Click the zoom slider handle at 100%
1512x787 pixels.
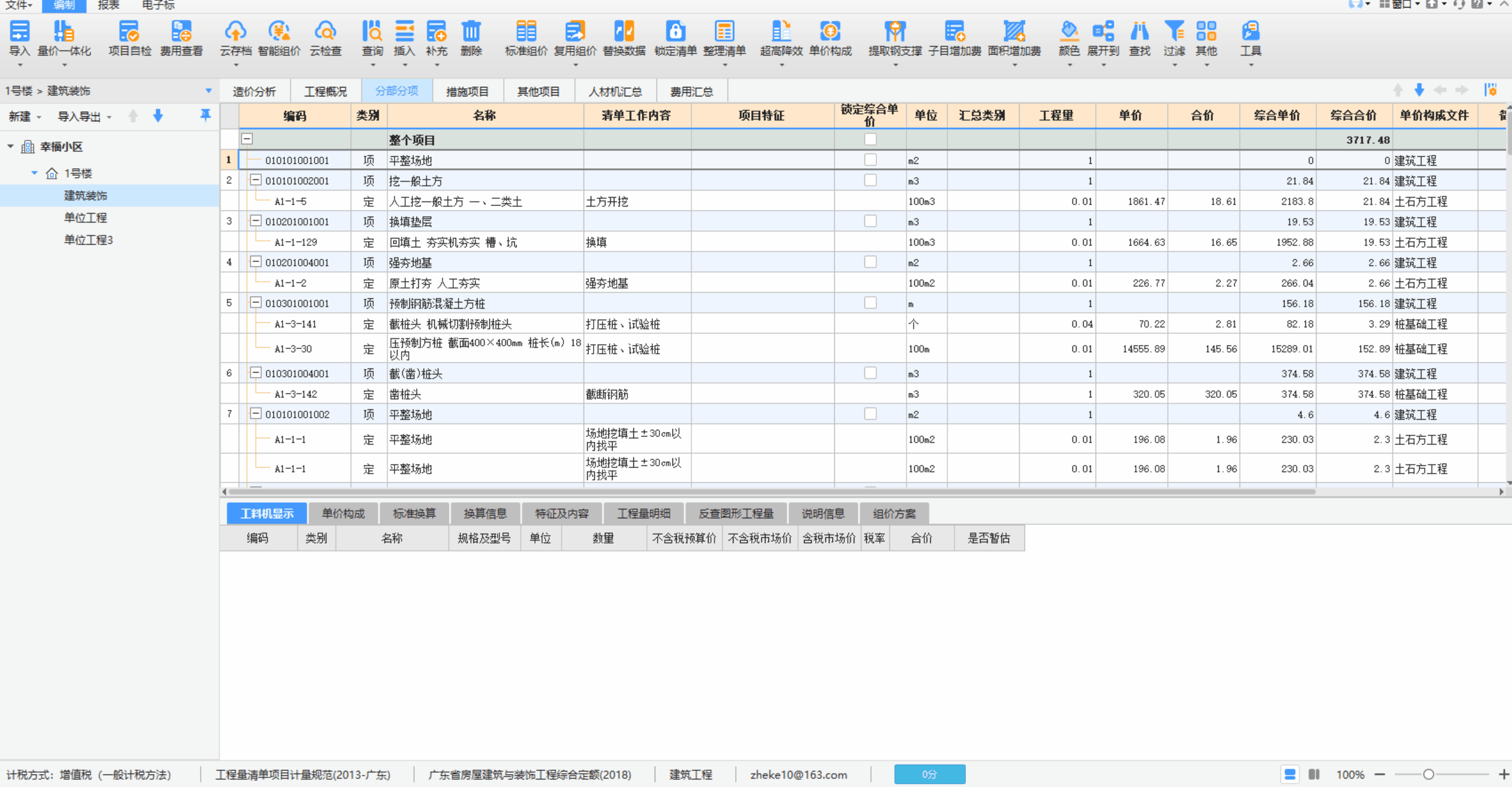point(1428,774)
